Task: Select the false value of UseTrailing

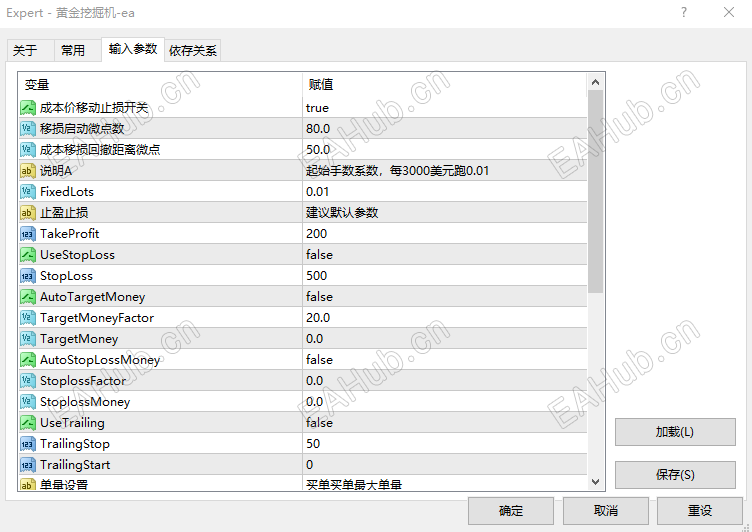Action: (319, 423)
